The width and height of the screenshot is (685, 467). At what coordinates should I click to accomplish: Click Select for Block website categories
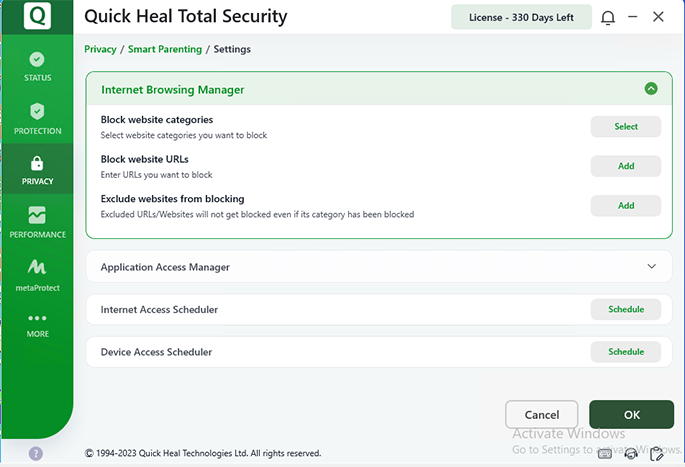[x=625, y=127]
